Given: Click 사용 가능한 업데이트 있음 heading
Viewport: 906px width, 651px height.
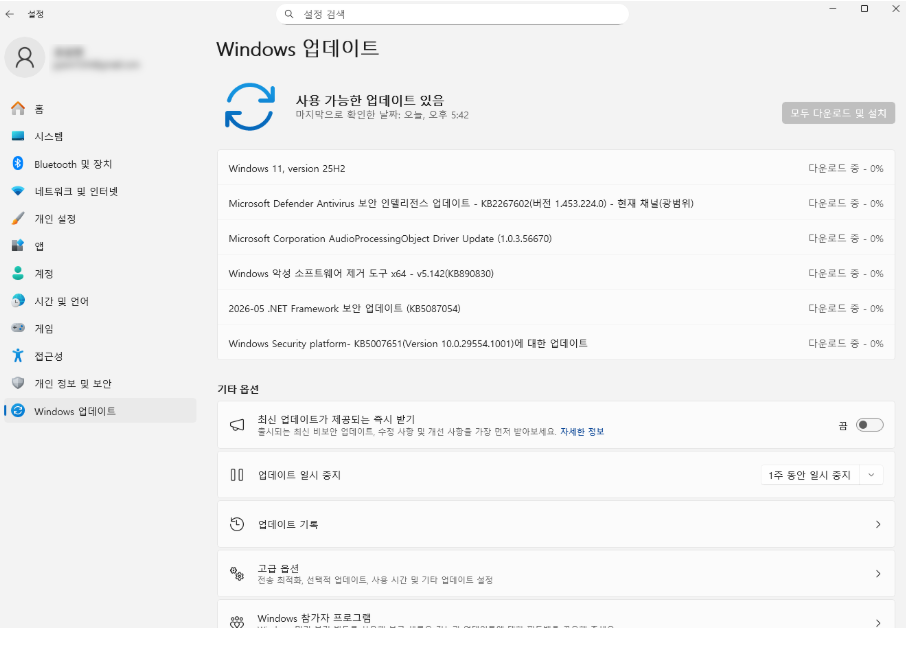Looking at the screenshot, I should [370, 100].
